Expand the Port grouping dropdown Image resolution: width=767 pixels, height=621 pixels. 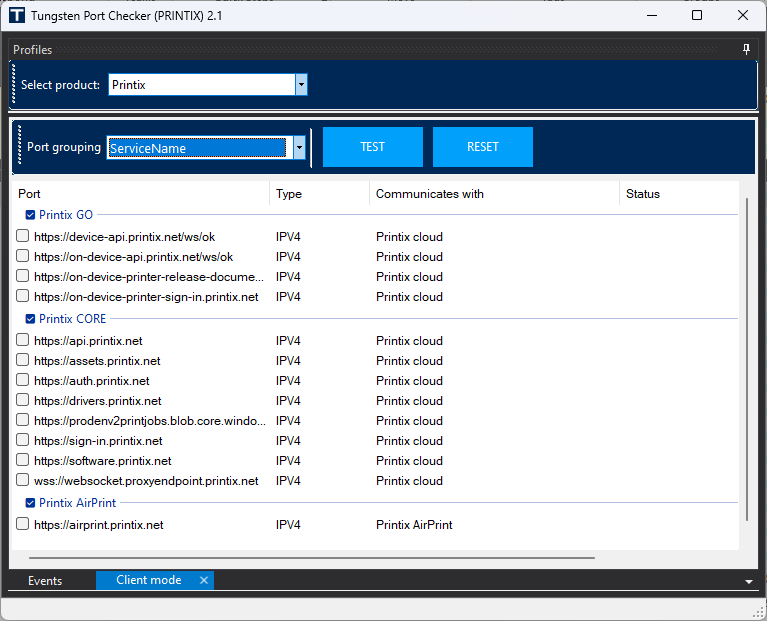[x=298, y=148]
